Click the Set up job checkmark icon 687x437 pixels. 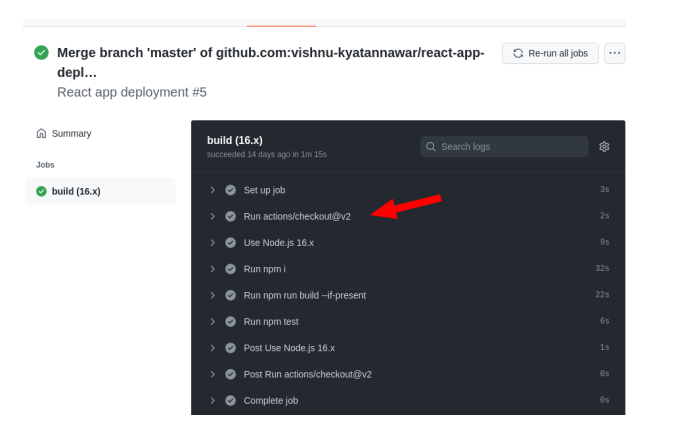231,190
